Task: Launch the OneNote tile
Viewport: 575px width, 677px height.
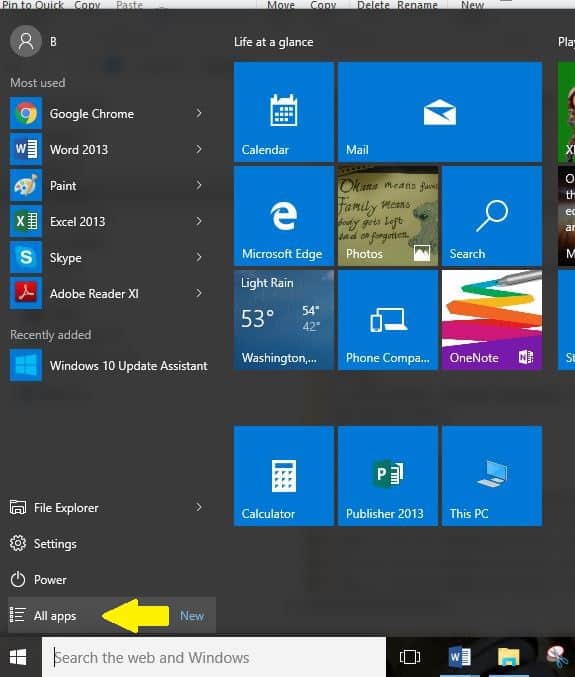Action: coord(492,320)
